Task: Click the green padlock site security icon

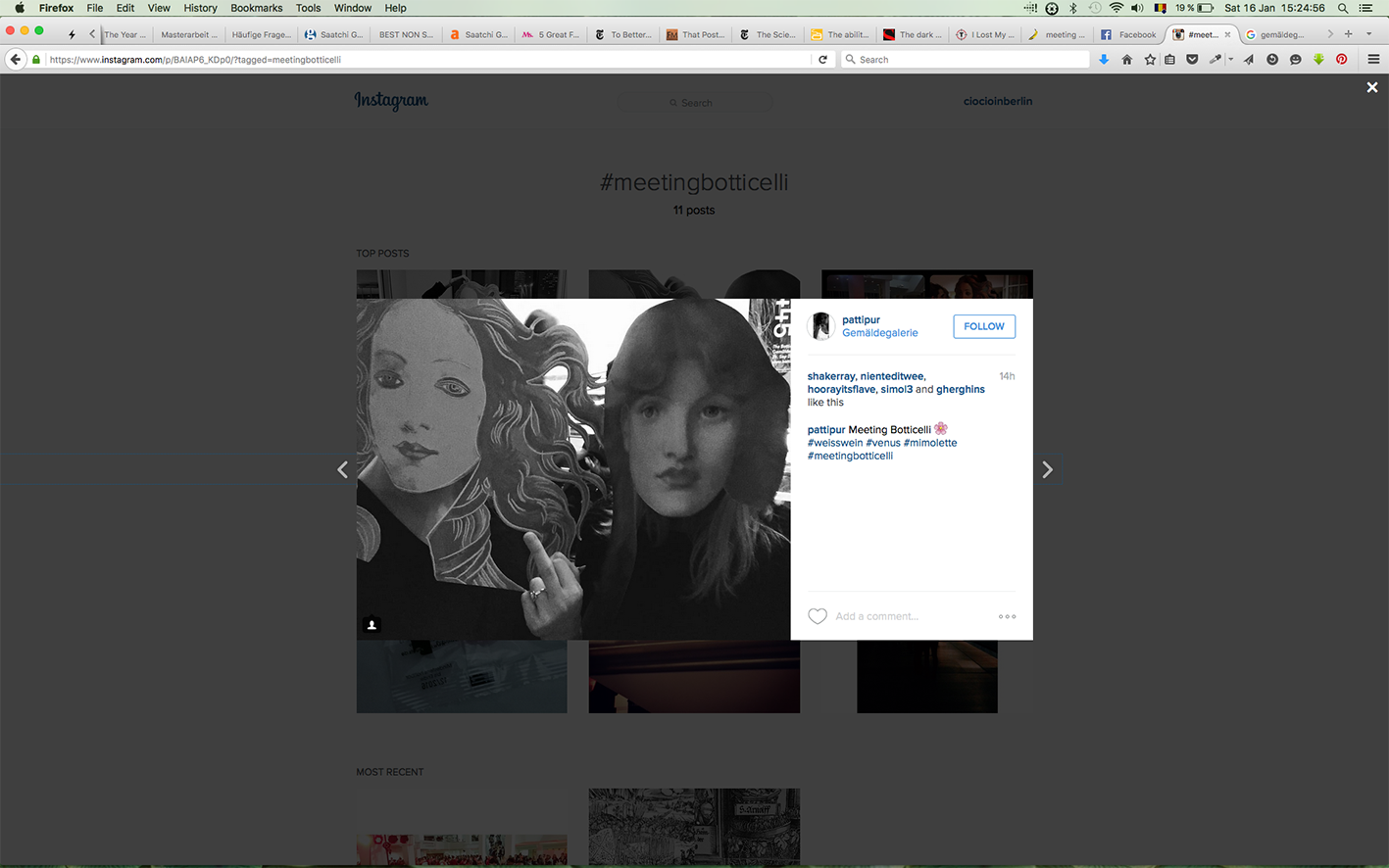Action: click(37, 60)
